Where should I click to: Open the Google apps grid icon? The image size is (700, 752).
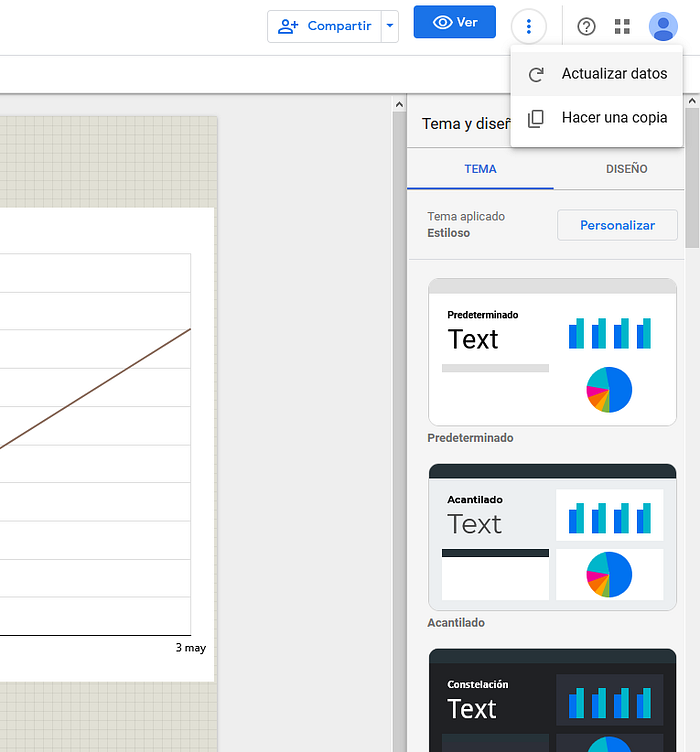click(622, 26)
